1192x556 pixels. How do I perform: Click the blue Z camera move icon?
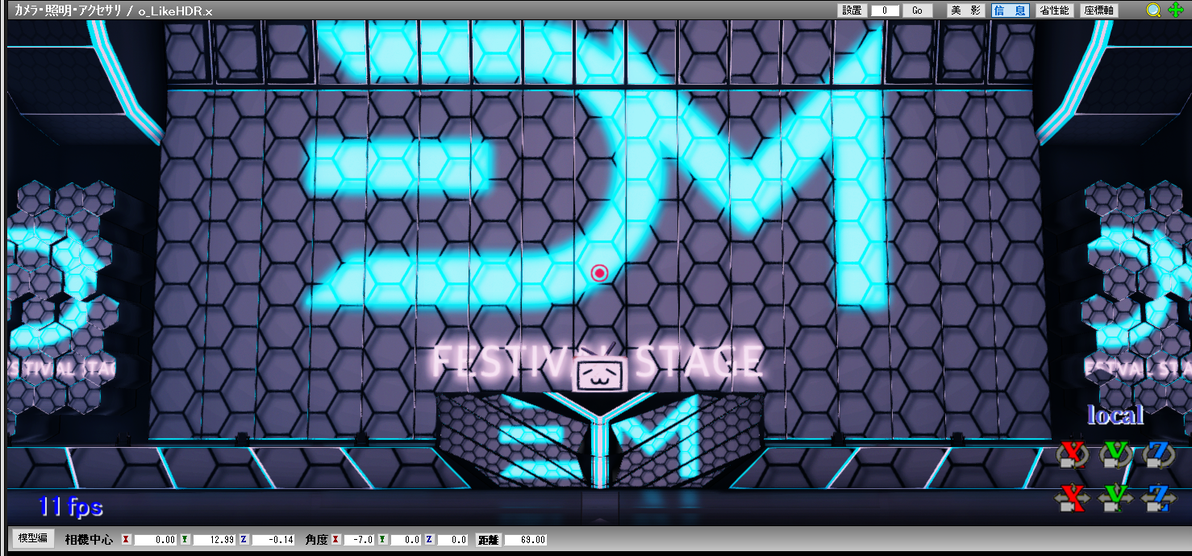tap(1159, 498)
